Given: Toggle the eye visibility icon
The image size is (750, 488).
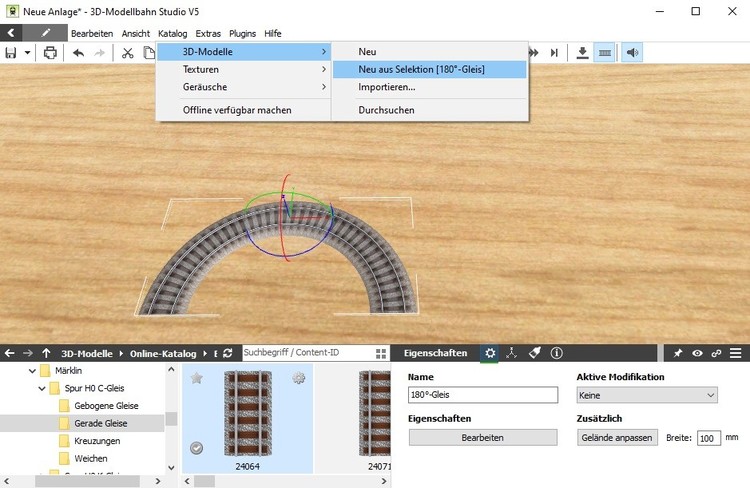Looking at the screenshot, I should 697,354.
